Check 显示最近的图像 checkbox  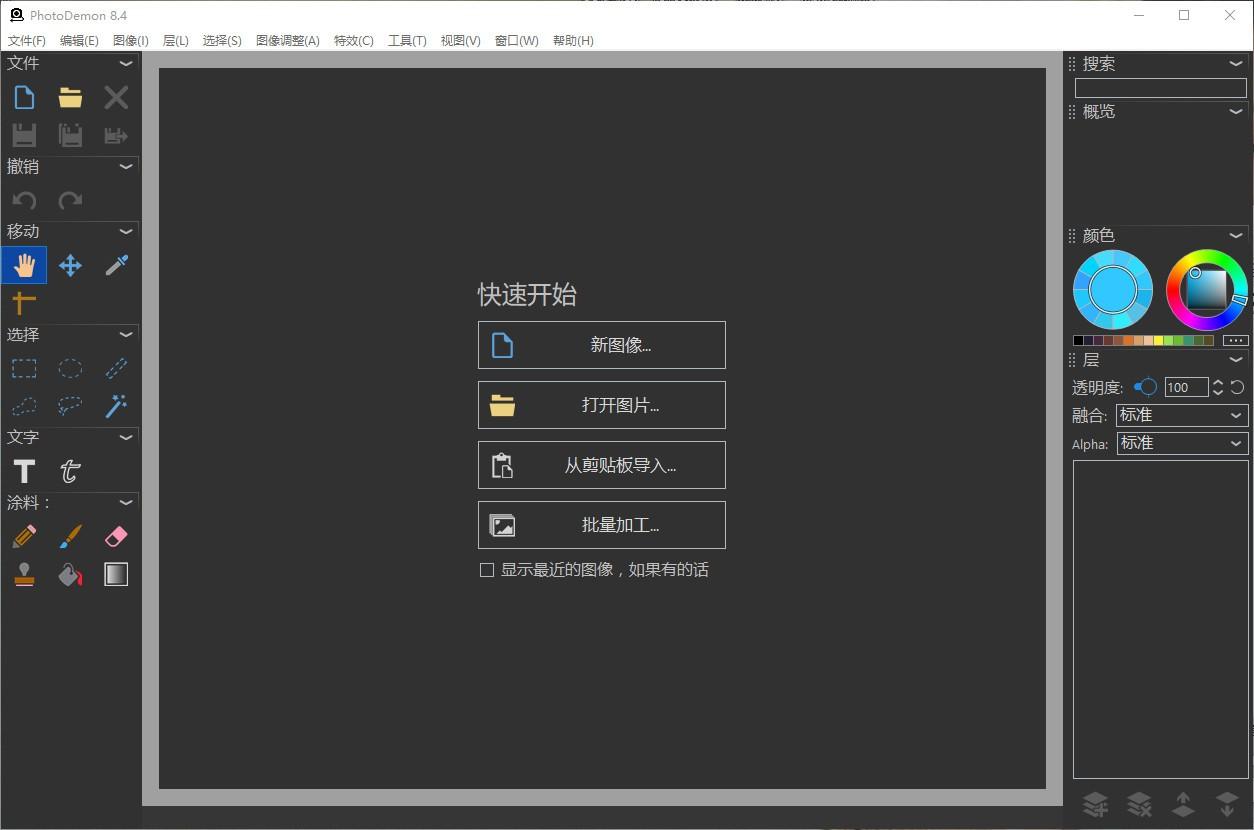click(x=487, y=570)
